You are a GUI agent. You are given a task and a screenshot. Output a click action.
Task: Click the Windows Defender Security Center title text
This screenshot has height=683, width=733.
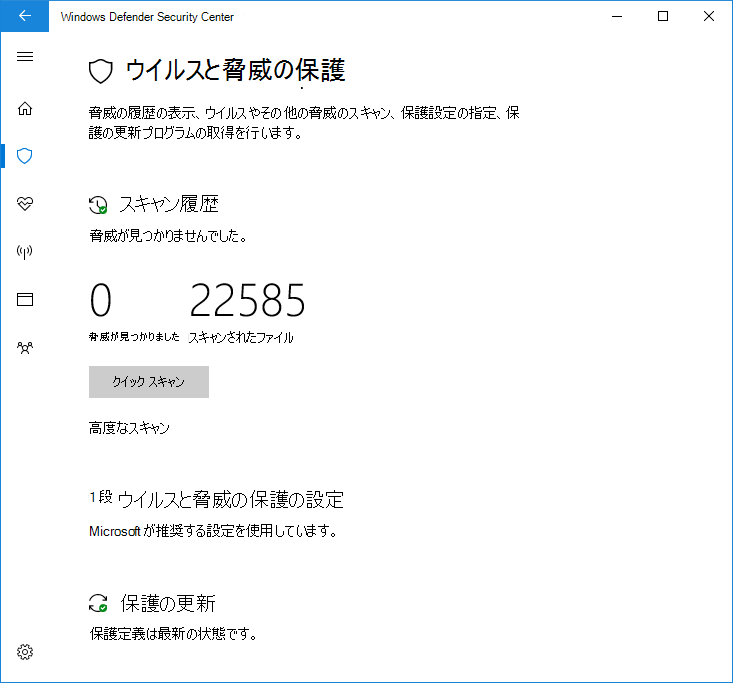(147, 17)
